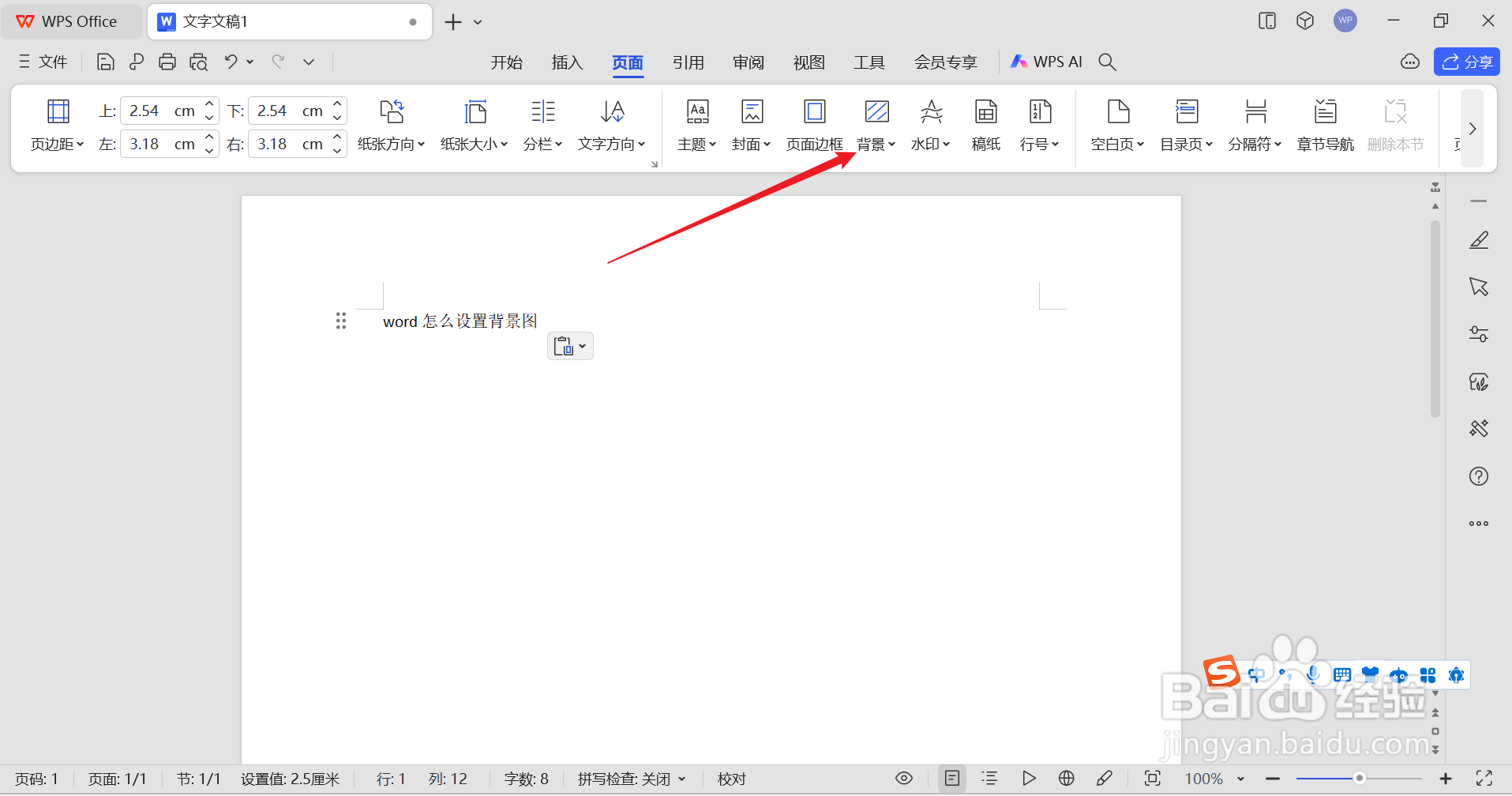Switch to reading play view
The image size is (1512, 796).
1029,779
